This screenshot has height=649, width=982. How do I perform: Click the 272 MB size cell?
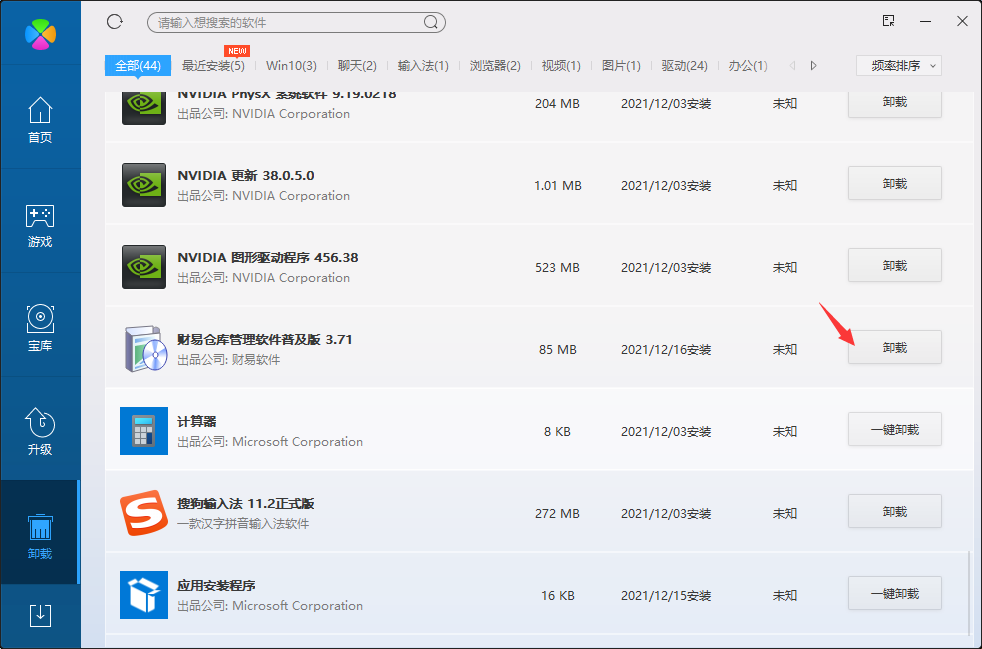pyautogui.click(x=557, y=514)
